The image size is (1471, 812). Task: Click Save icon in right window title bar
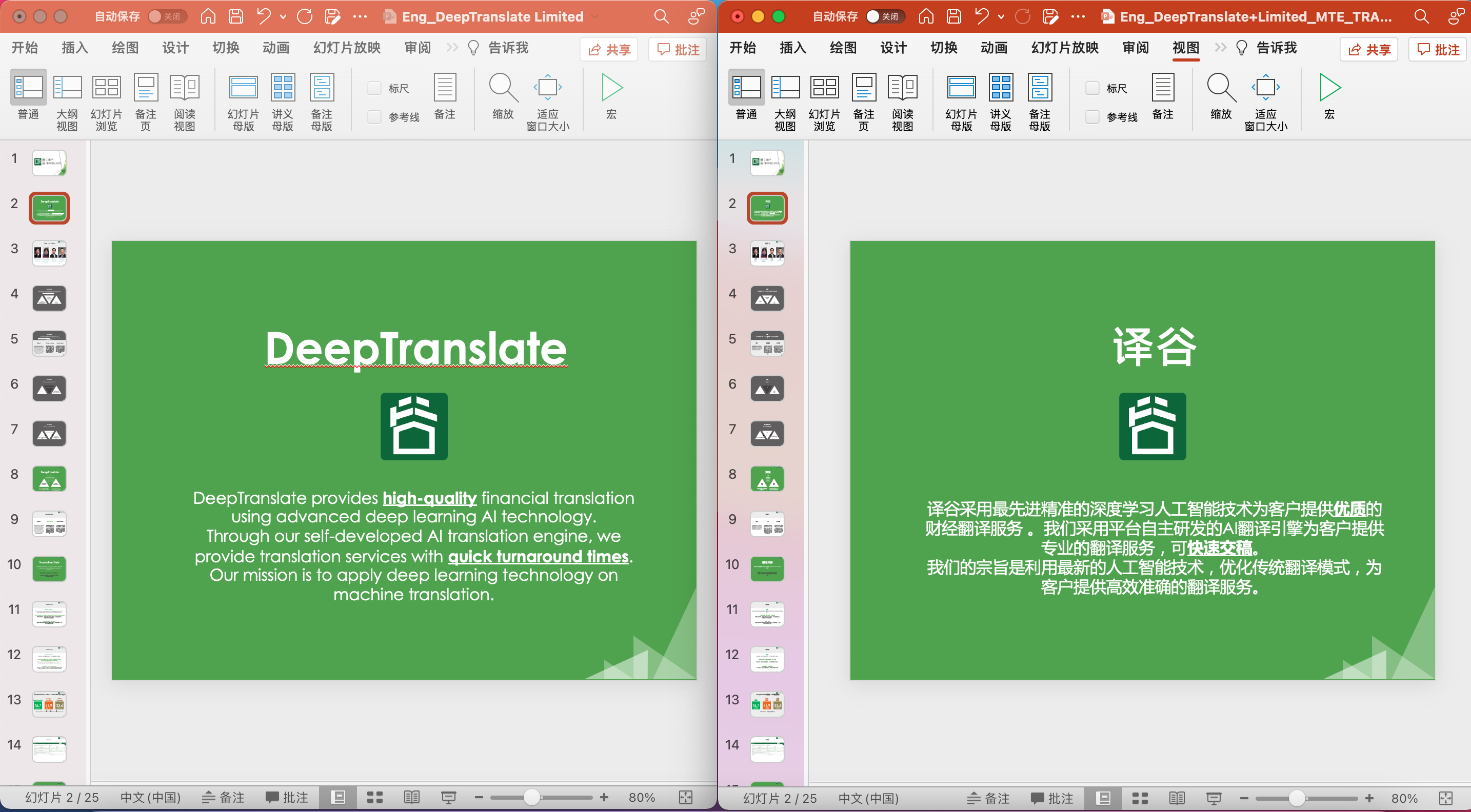pyautogui.click(x=953, y=16)
